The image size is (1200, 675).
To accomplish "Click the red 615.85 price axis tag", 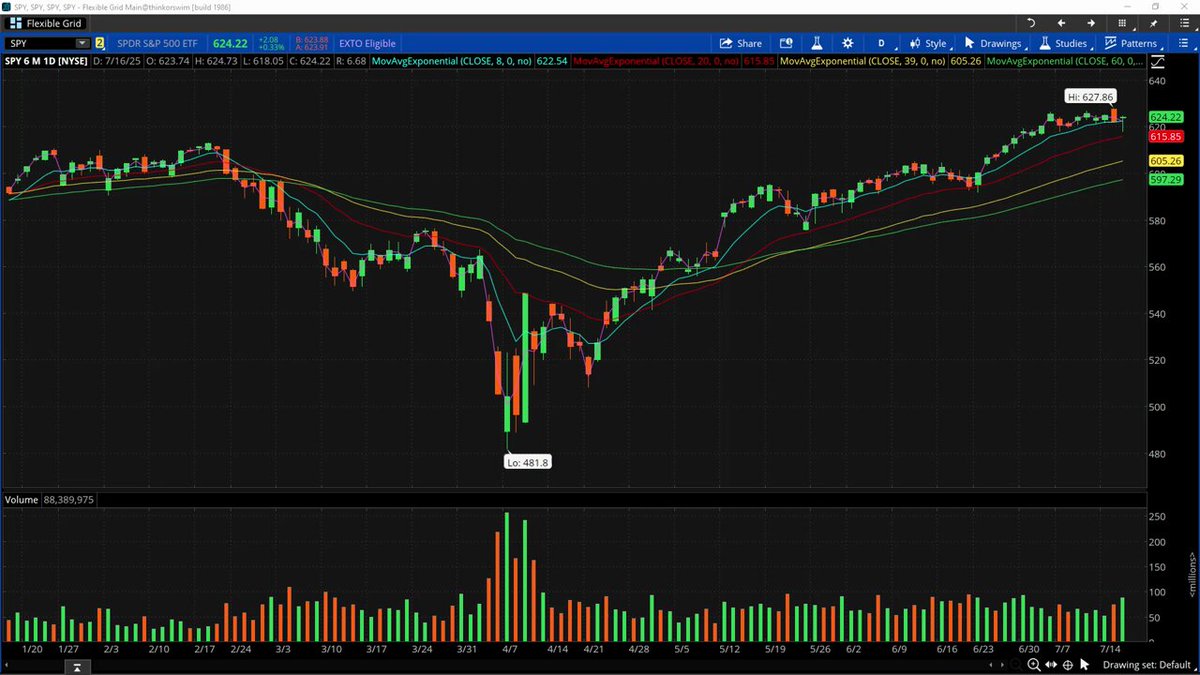I will tap(1166, 137).
